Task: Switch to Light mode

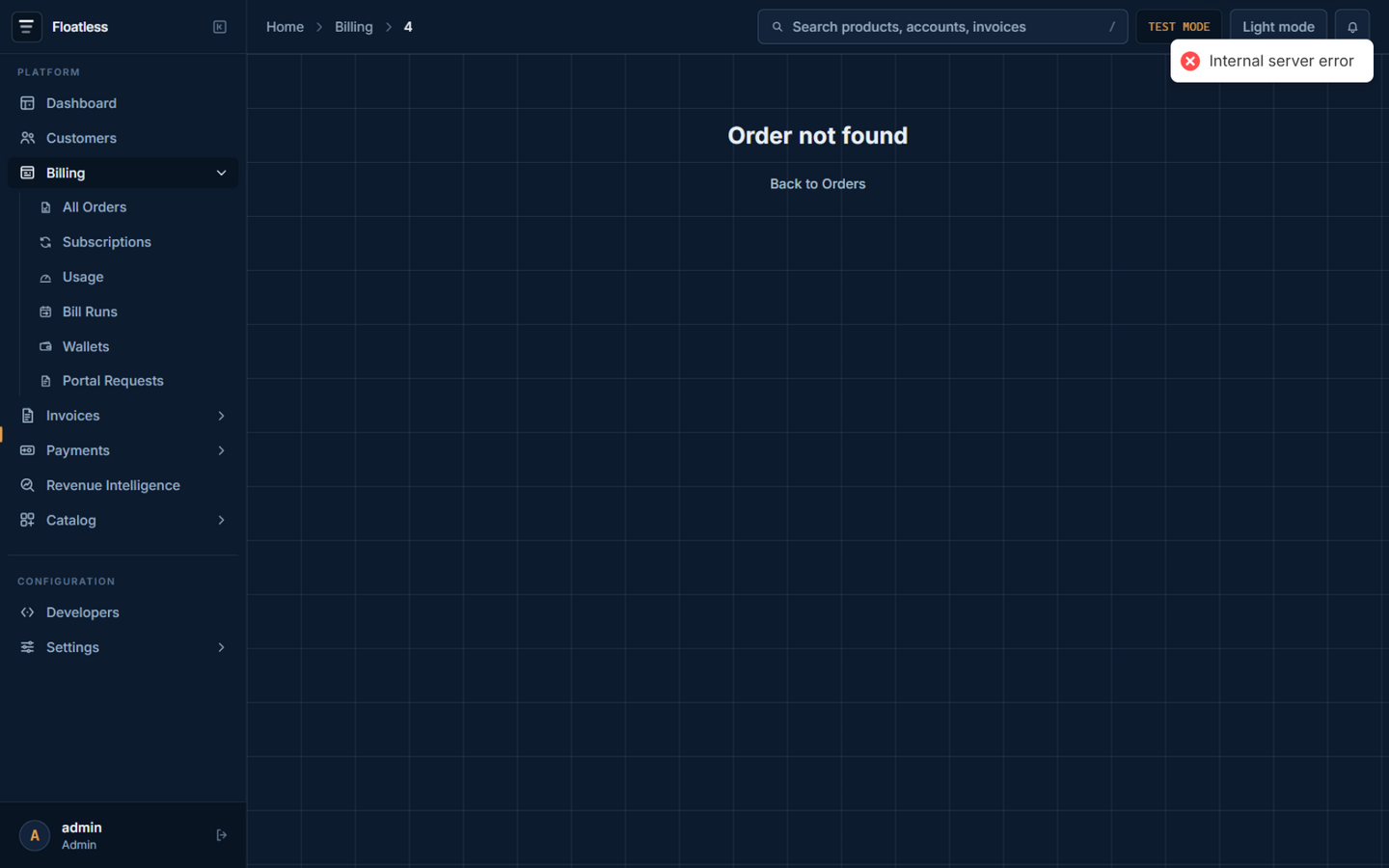Action: coord(1278,27)
